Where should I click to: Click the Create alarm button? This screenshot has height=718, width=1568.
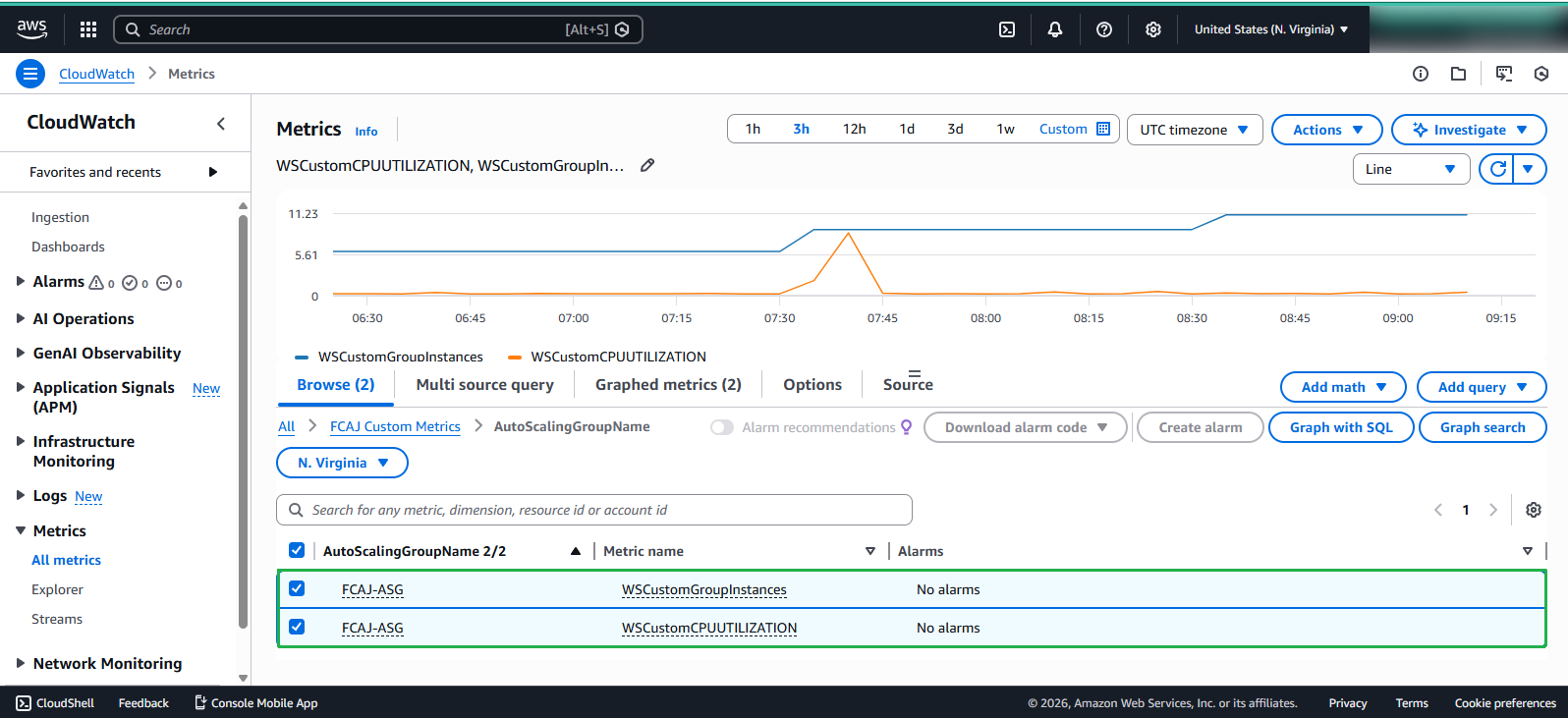1200,427
